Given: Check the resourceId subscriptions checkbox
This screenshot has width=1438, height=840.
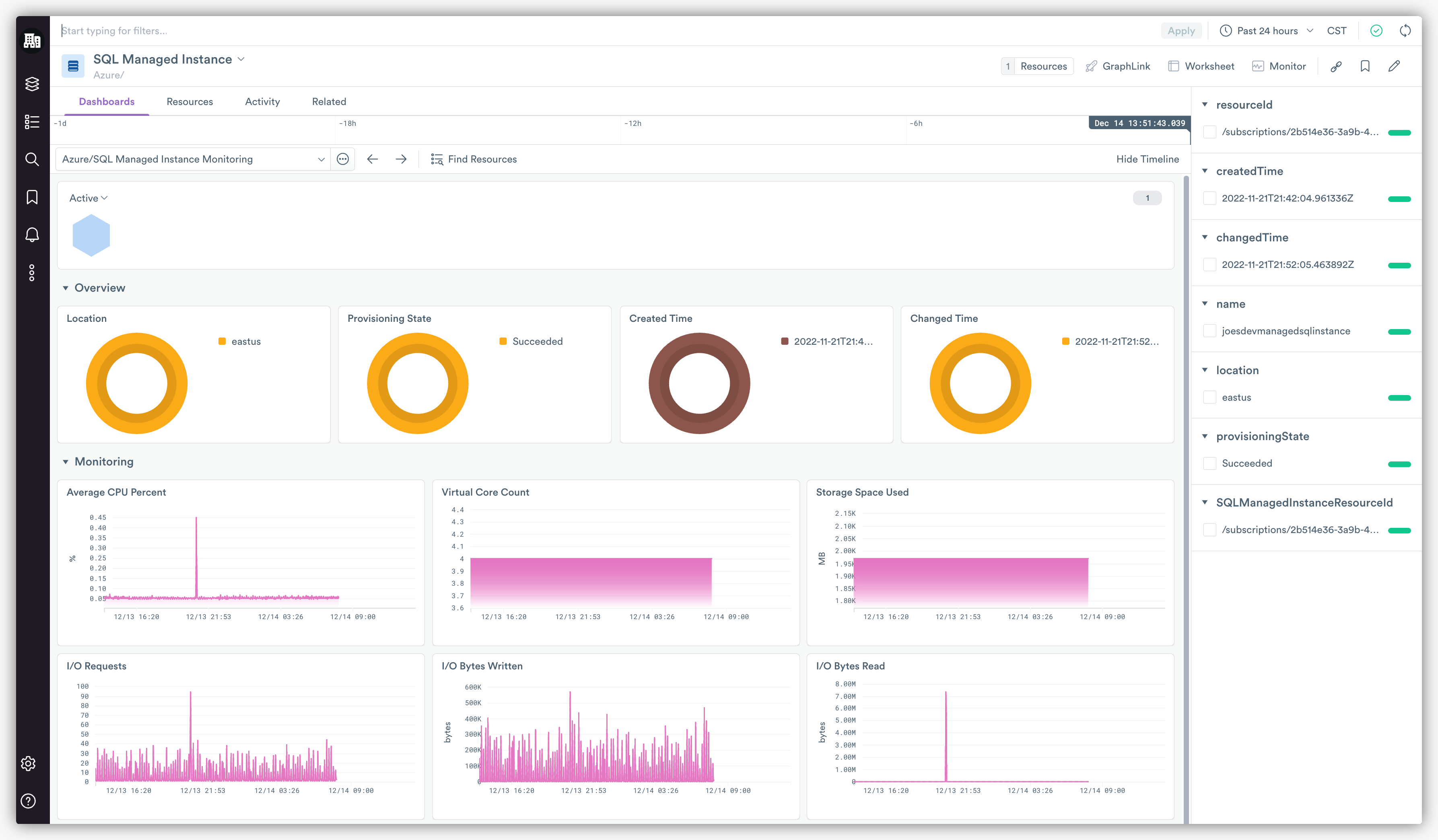Looking at the screenshot, I should (1209, 132).
